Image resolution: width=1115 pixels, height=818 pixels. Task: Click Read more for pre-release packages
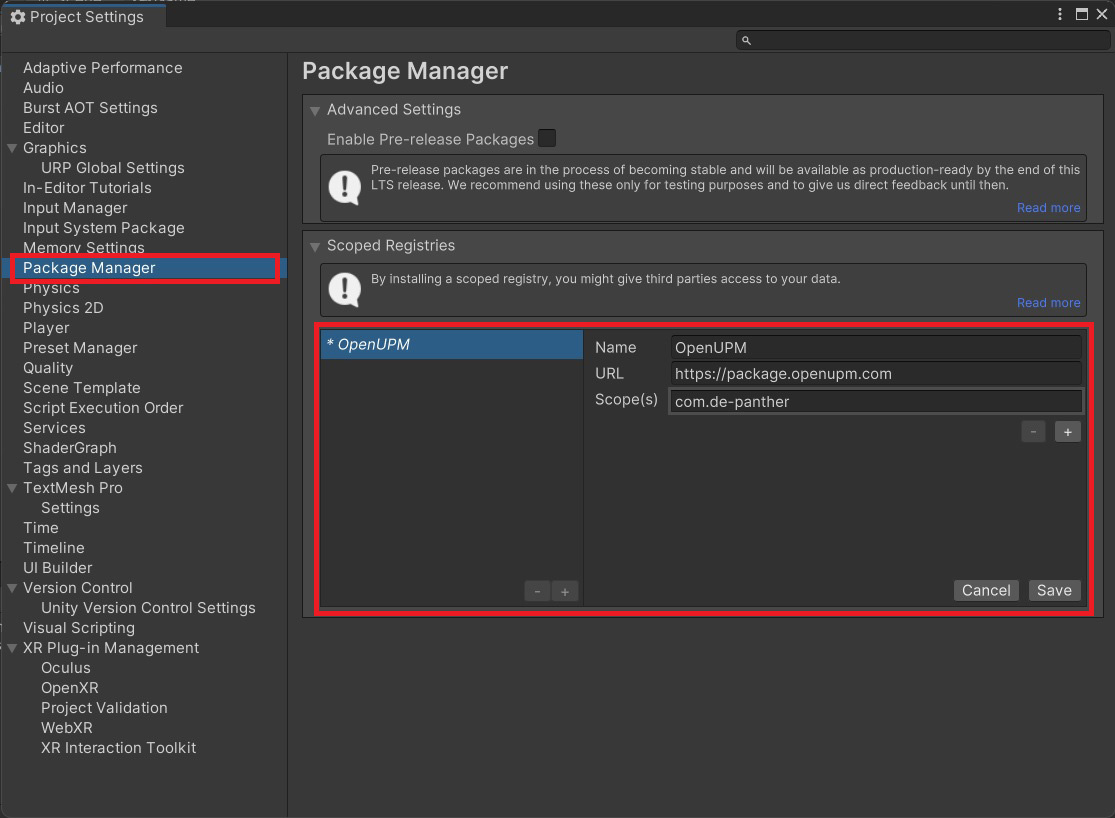(x=1048, y=208)
